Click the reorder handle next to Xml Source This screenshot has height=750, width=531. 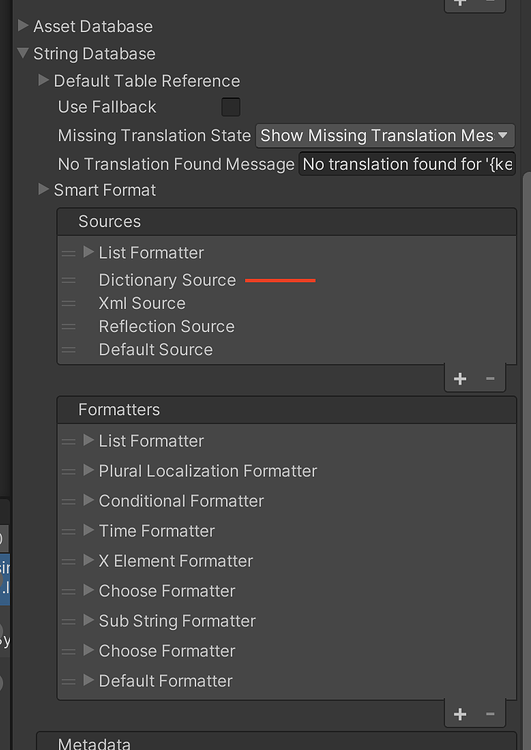(x=68, y=303)
